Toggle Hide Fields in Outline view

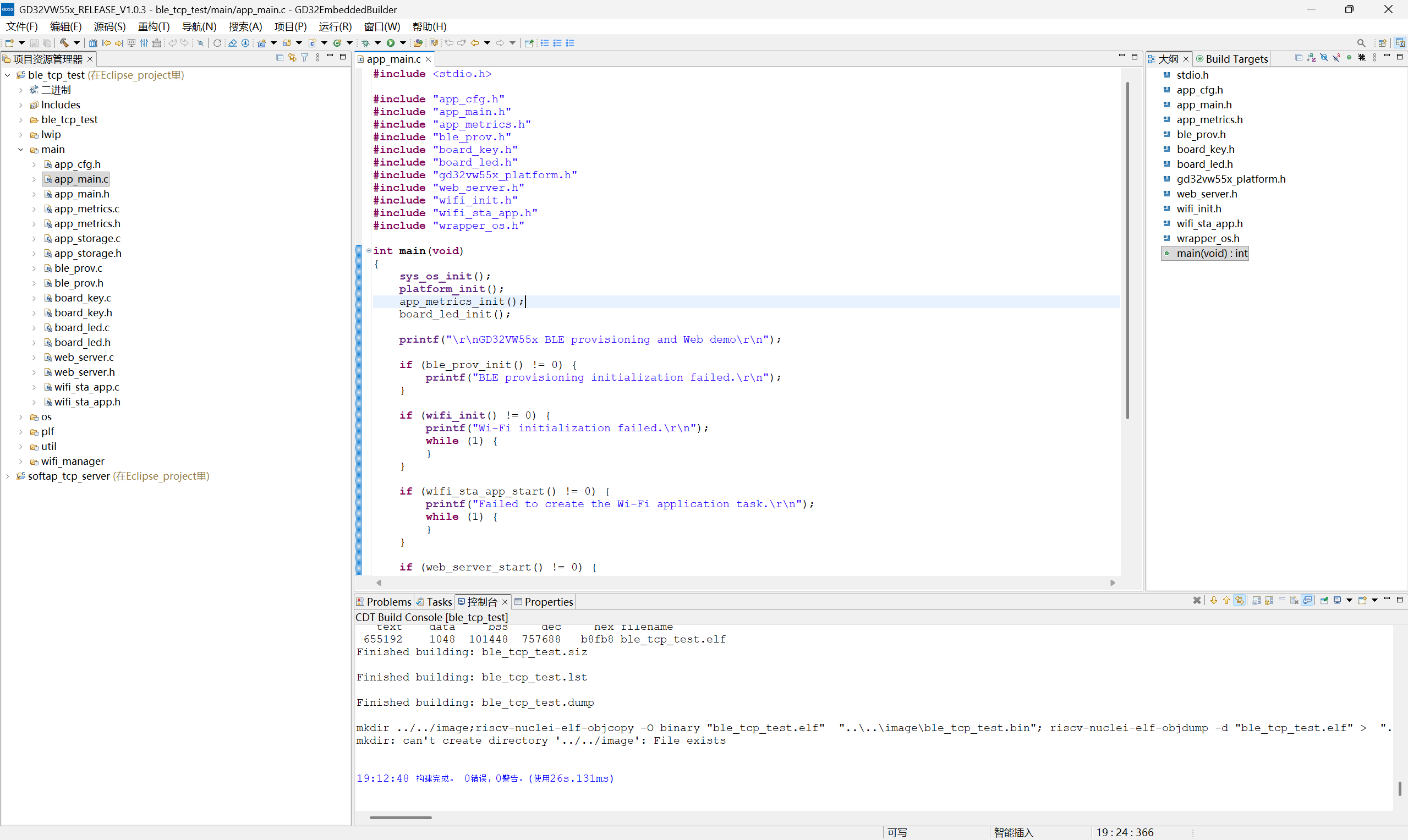tap(1324, 58)
